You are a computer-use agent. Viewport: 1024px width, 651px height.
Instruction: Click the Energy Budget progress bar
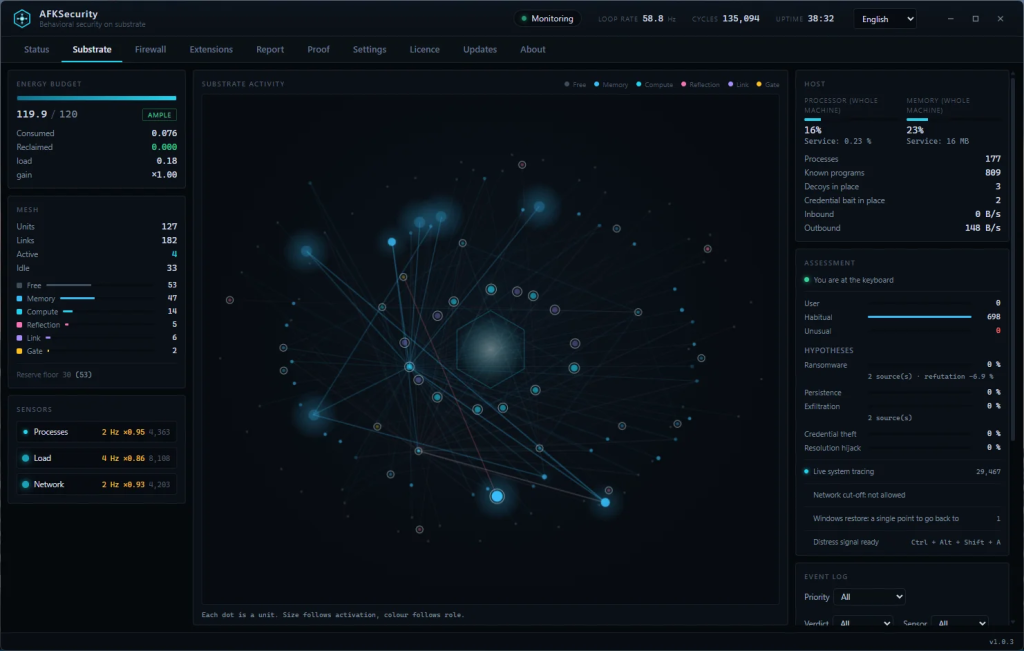[x=97, y=98]
